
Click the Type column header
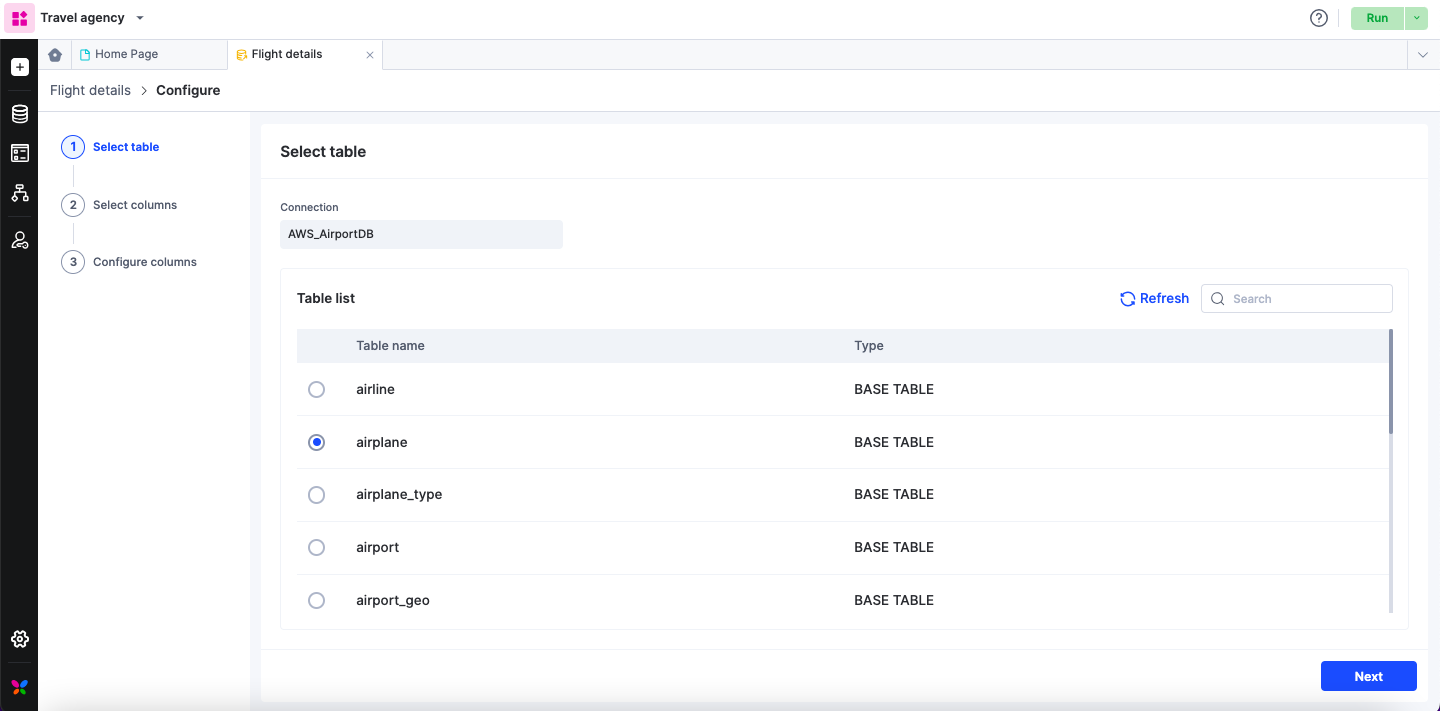[869, 346]
